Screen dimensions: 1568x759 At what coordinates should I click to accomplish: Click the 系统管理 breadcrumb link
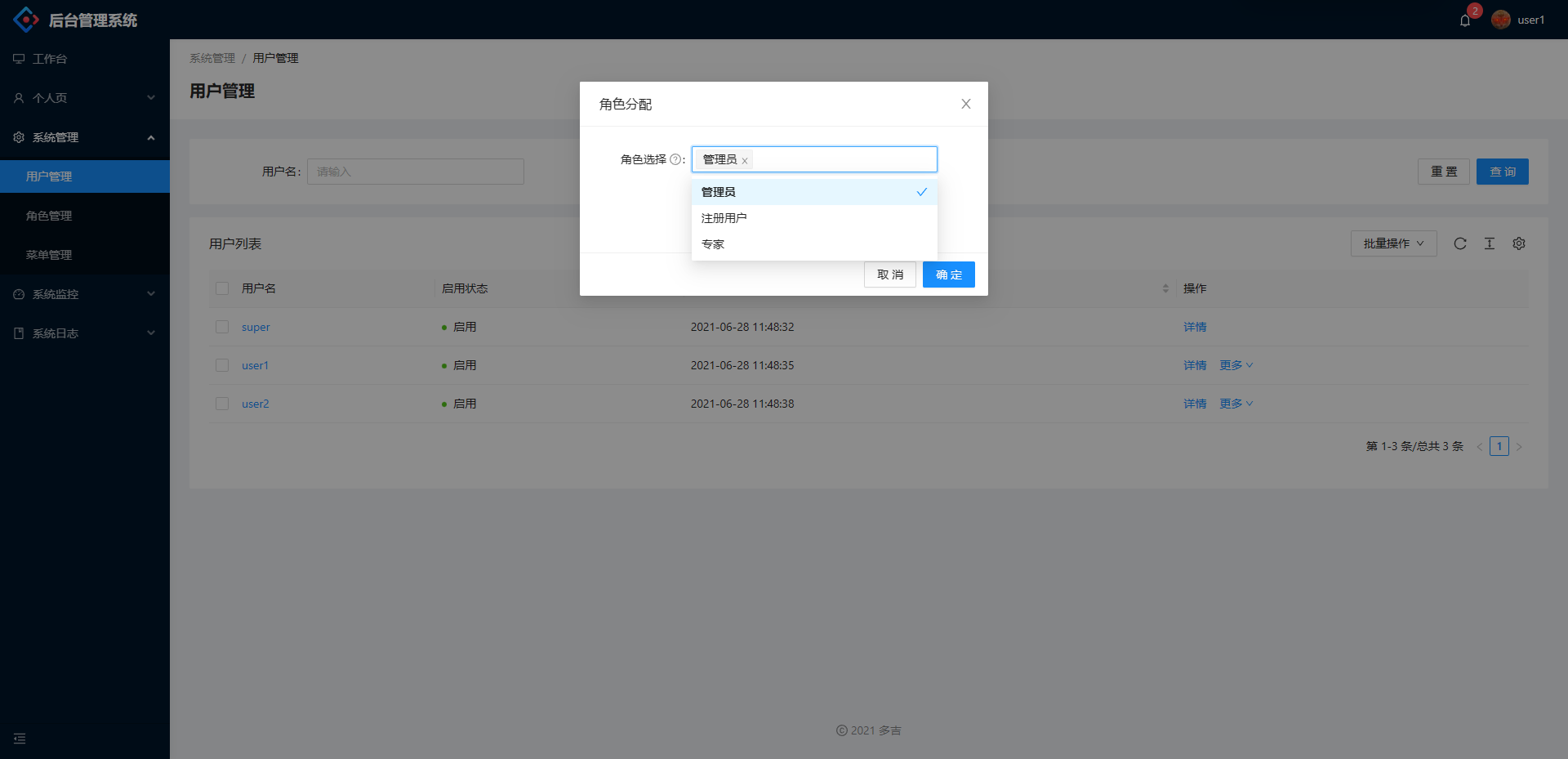point(212,57)
